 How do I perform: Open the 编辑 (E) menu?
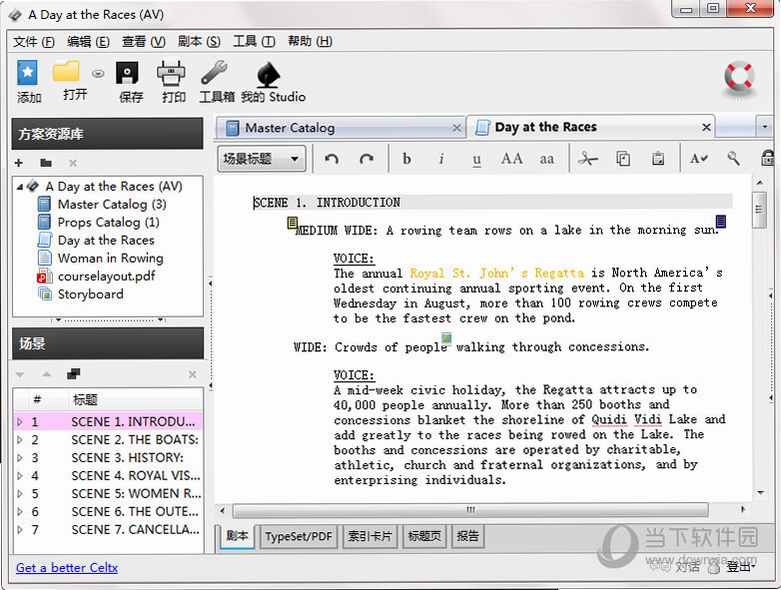[x=88, y=41]
